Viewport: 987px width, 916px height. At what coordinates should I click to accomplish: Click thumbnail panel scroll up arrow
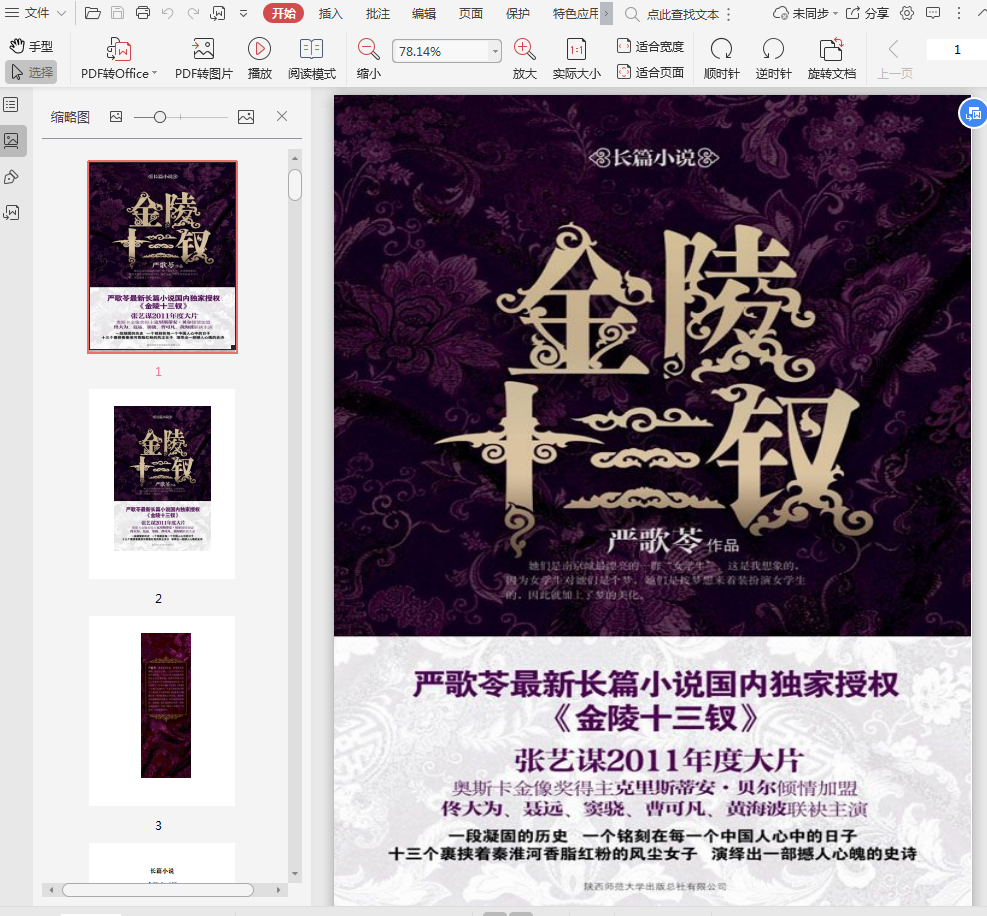click(295, 158)
